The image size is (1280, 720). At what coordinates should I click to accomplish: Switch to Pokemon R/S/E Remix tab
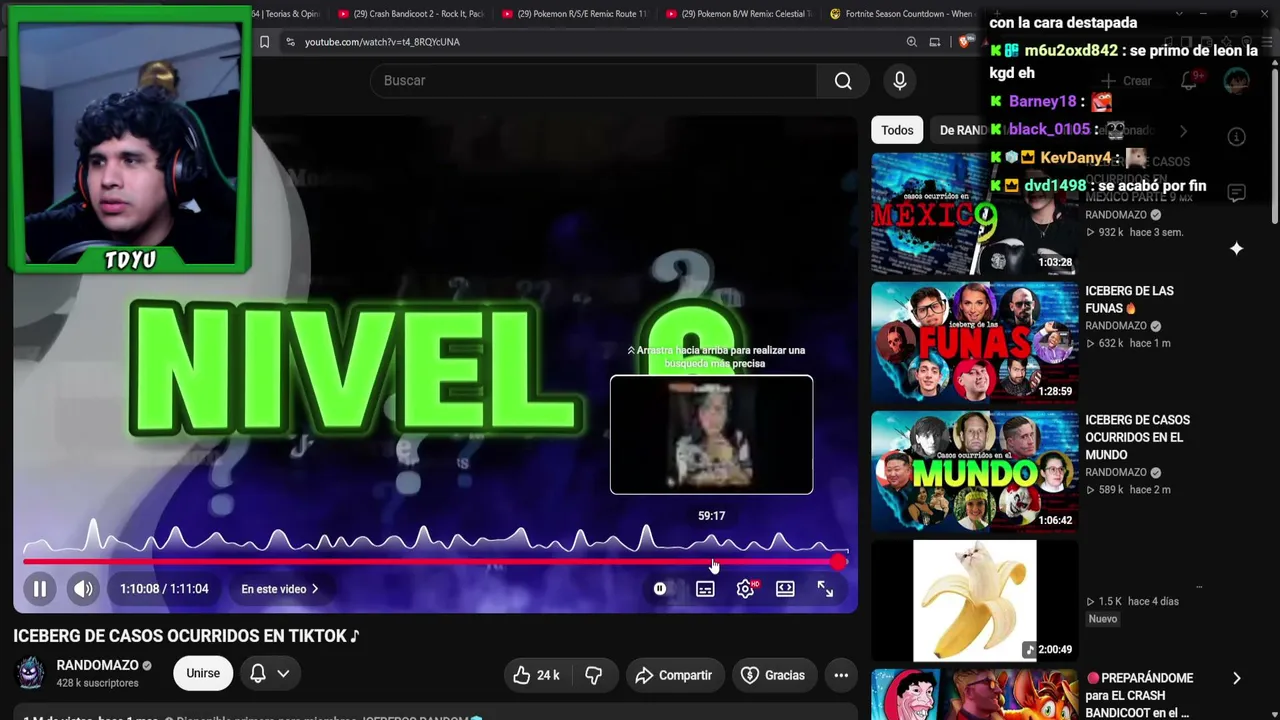pos(574,14)
